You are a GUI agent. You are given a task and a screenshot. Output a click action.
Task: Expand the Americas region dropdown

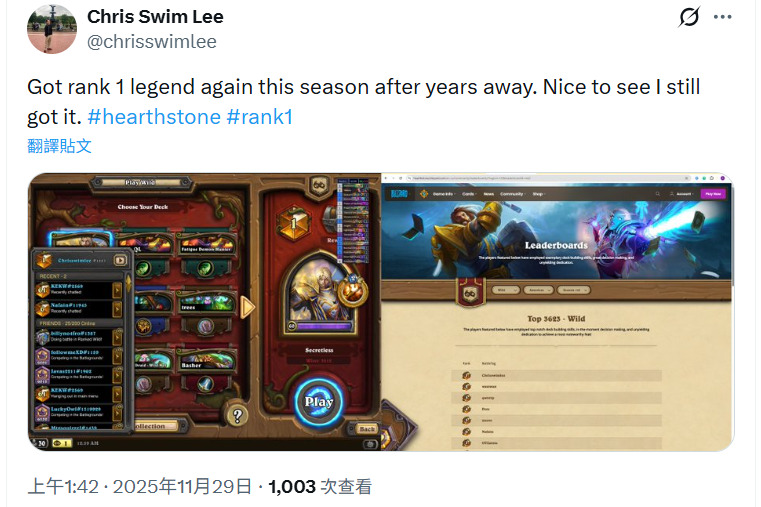click(539, 290)
